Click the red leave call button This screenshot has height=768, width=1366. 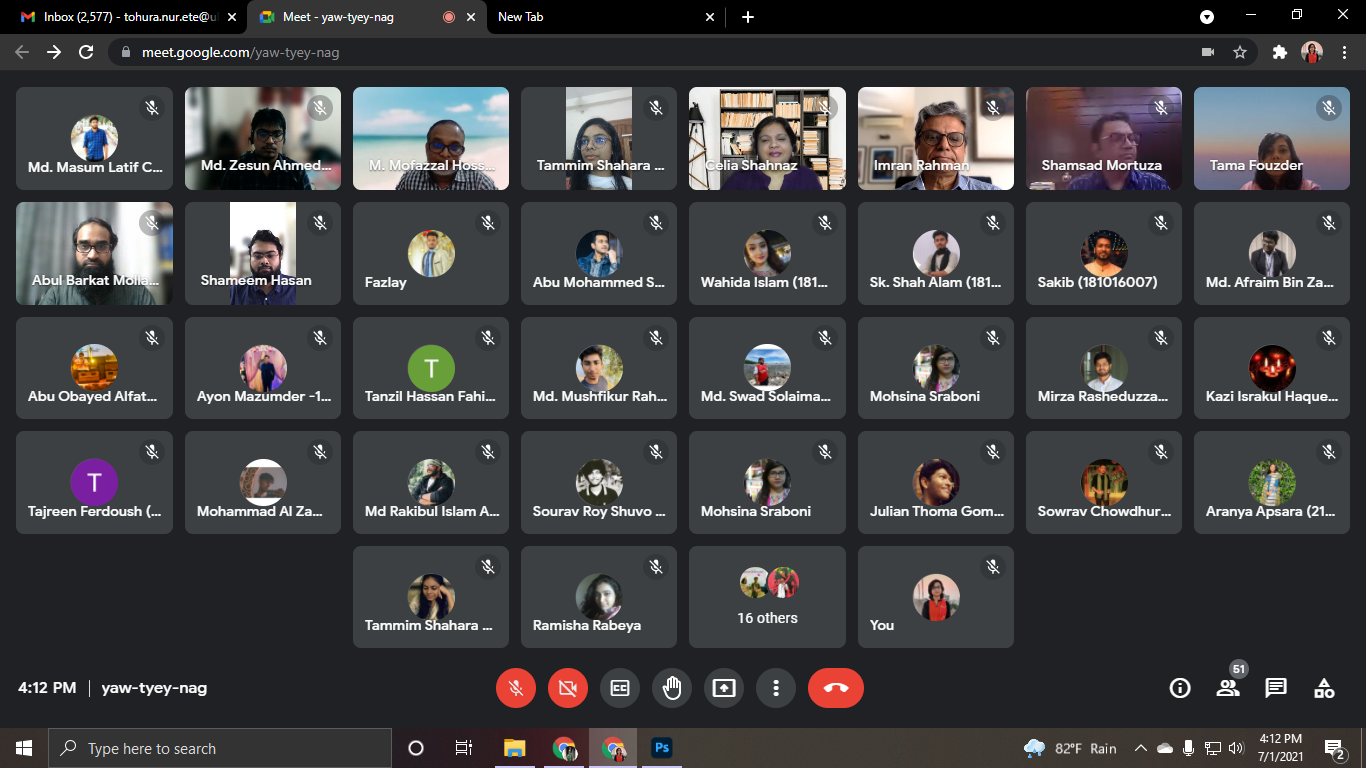(835, 688)
